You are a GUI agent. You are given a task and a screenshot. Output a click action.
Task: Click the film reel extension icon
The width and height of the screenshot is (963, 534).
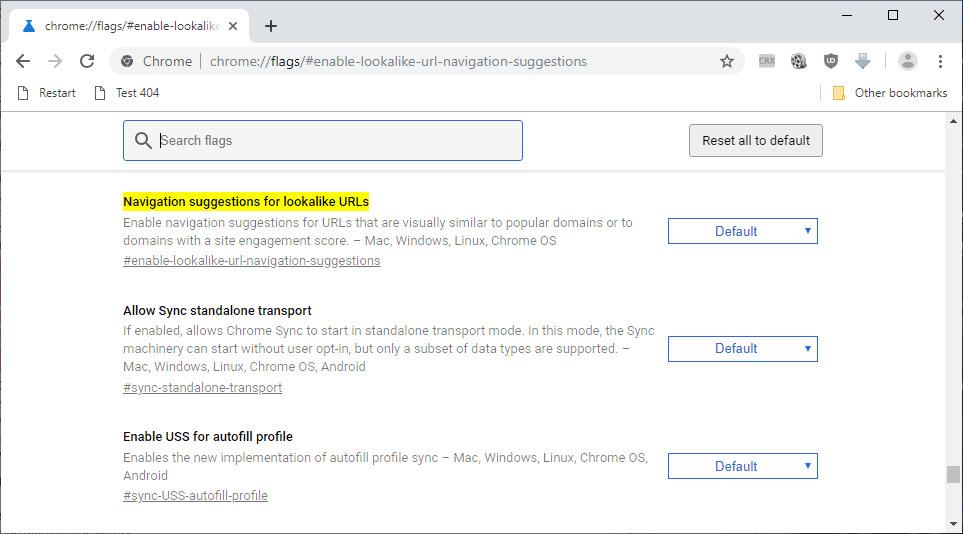(798, 61)
